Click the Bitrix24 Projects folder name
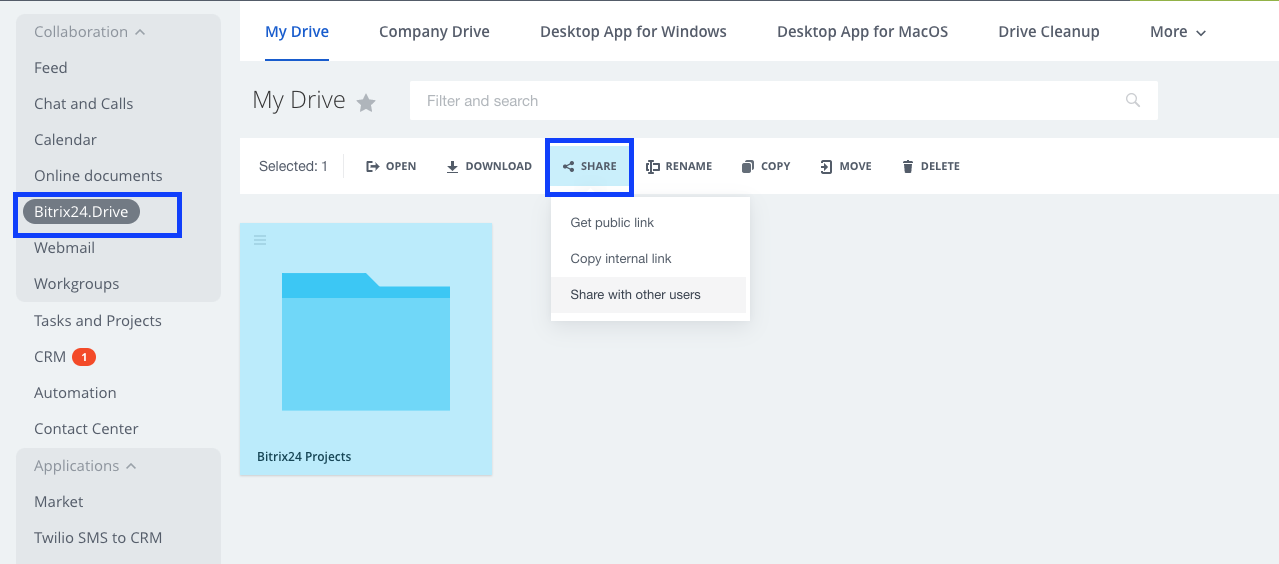The image size is (1279, 564). tap(304, 457)
